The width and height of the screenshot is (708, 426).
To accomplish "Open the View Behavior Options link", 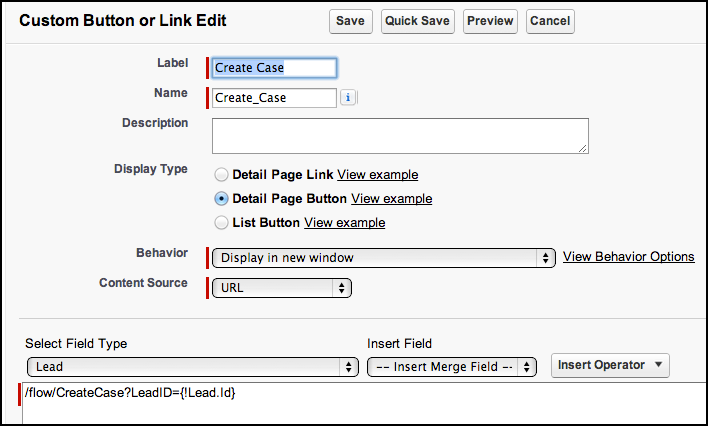I will pos(629,257).
